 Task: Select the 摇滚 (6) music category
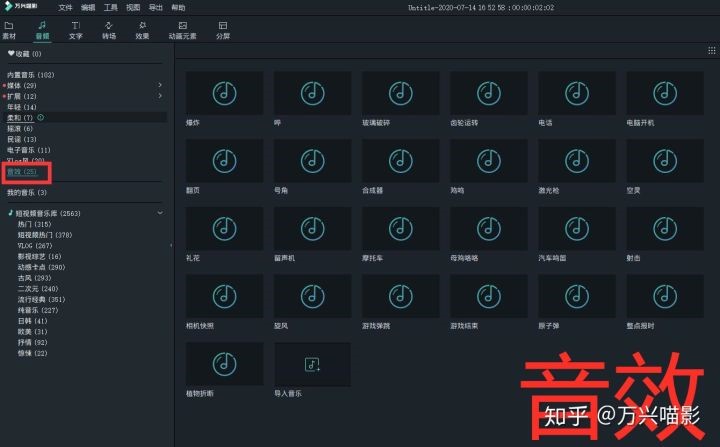20,129
